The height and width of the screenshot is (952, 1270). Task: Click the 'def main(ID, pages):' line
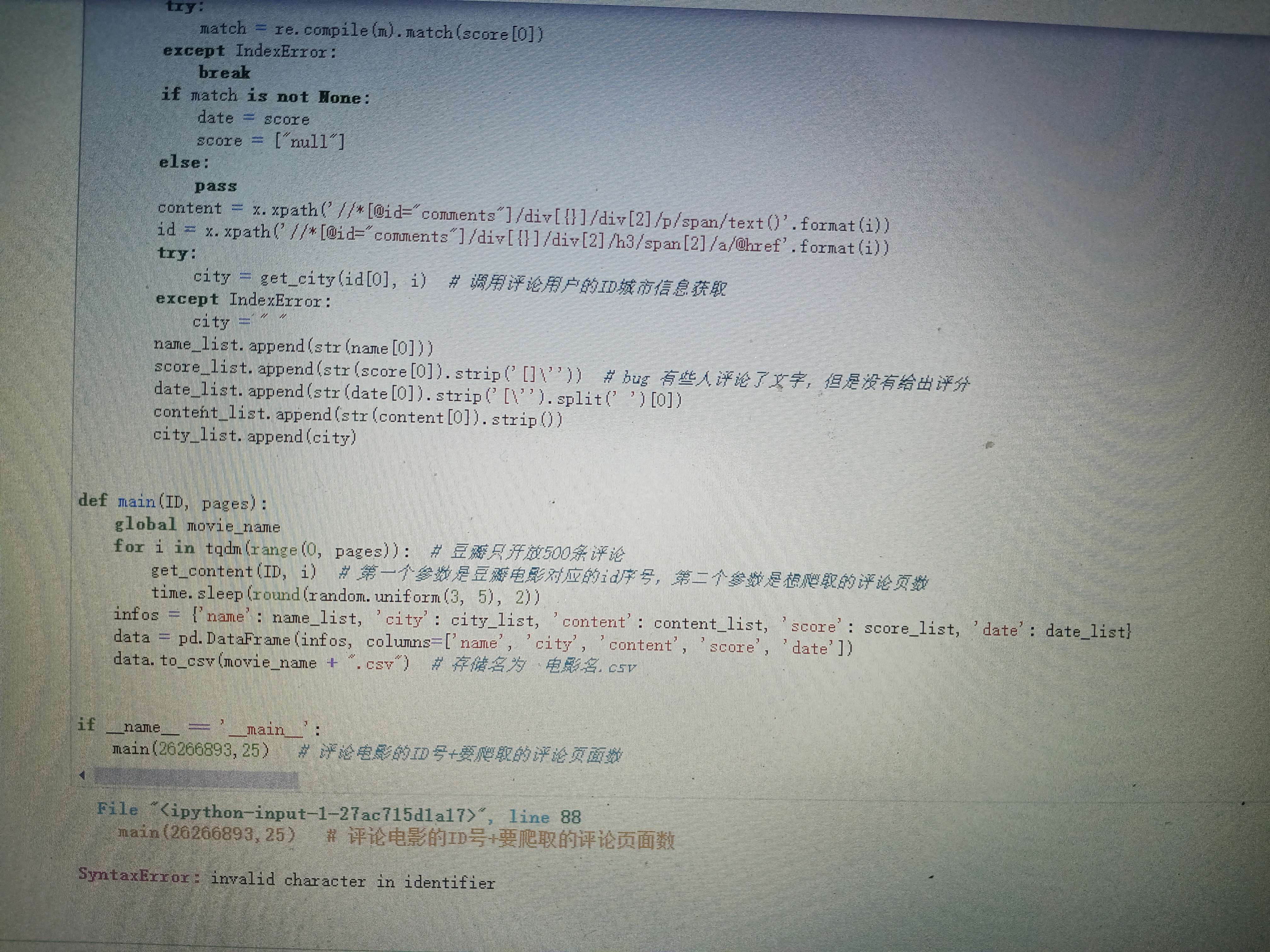[x=172, y=501]
